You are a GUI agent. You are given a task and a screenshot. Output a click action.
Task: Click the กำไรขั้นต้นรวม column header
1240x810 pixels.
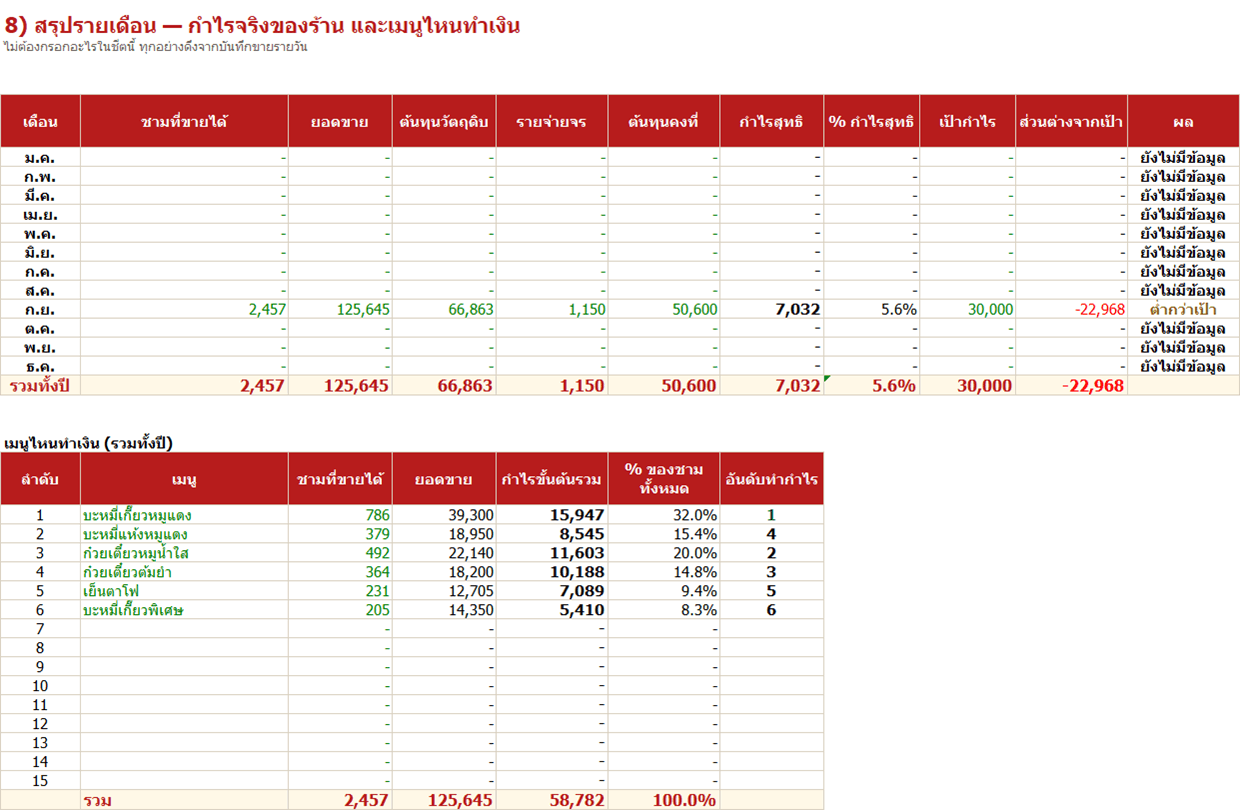552,479
